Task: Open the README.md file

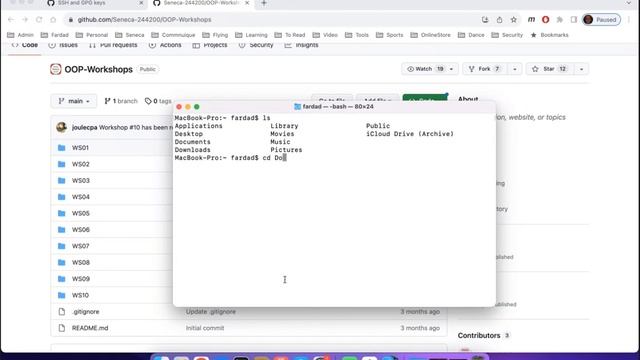Action: pos(90,328)
